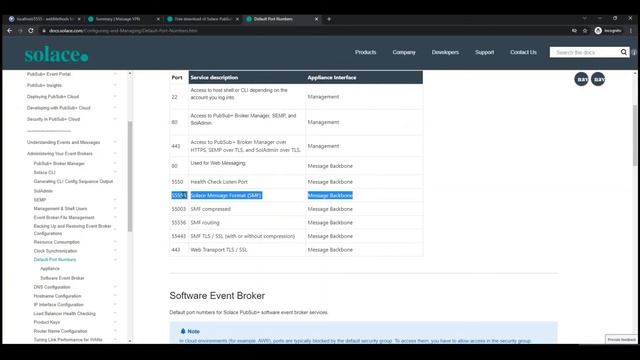Screen dimensions: 640x360
Task: Expand DNS Configuration chevron
Action: pos(116,287)
